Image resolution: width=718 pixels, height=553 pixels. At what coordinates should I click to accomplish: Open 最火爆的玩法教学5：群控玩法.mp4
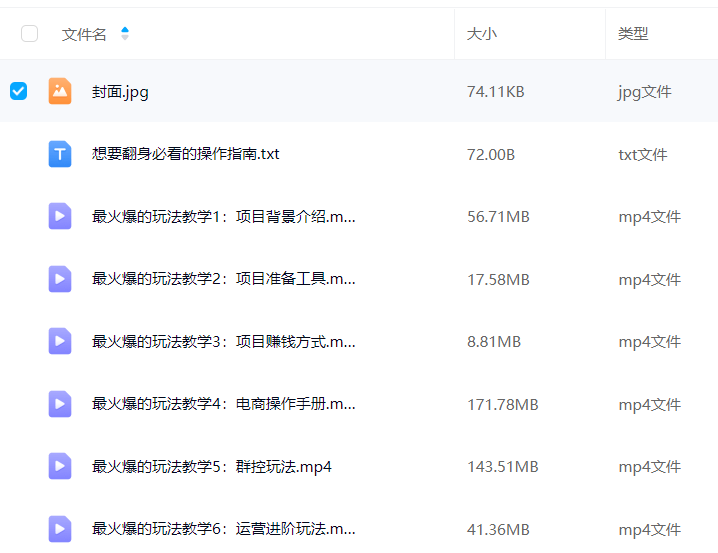pos(212,467)
